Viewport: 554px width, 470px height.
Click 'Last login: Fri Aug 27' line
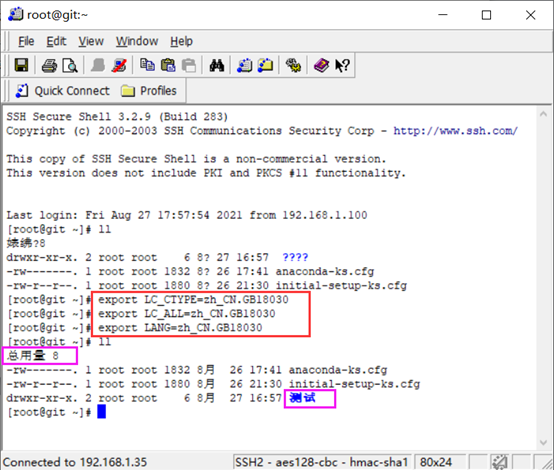click(x=187, y=215)
